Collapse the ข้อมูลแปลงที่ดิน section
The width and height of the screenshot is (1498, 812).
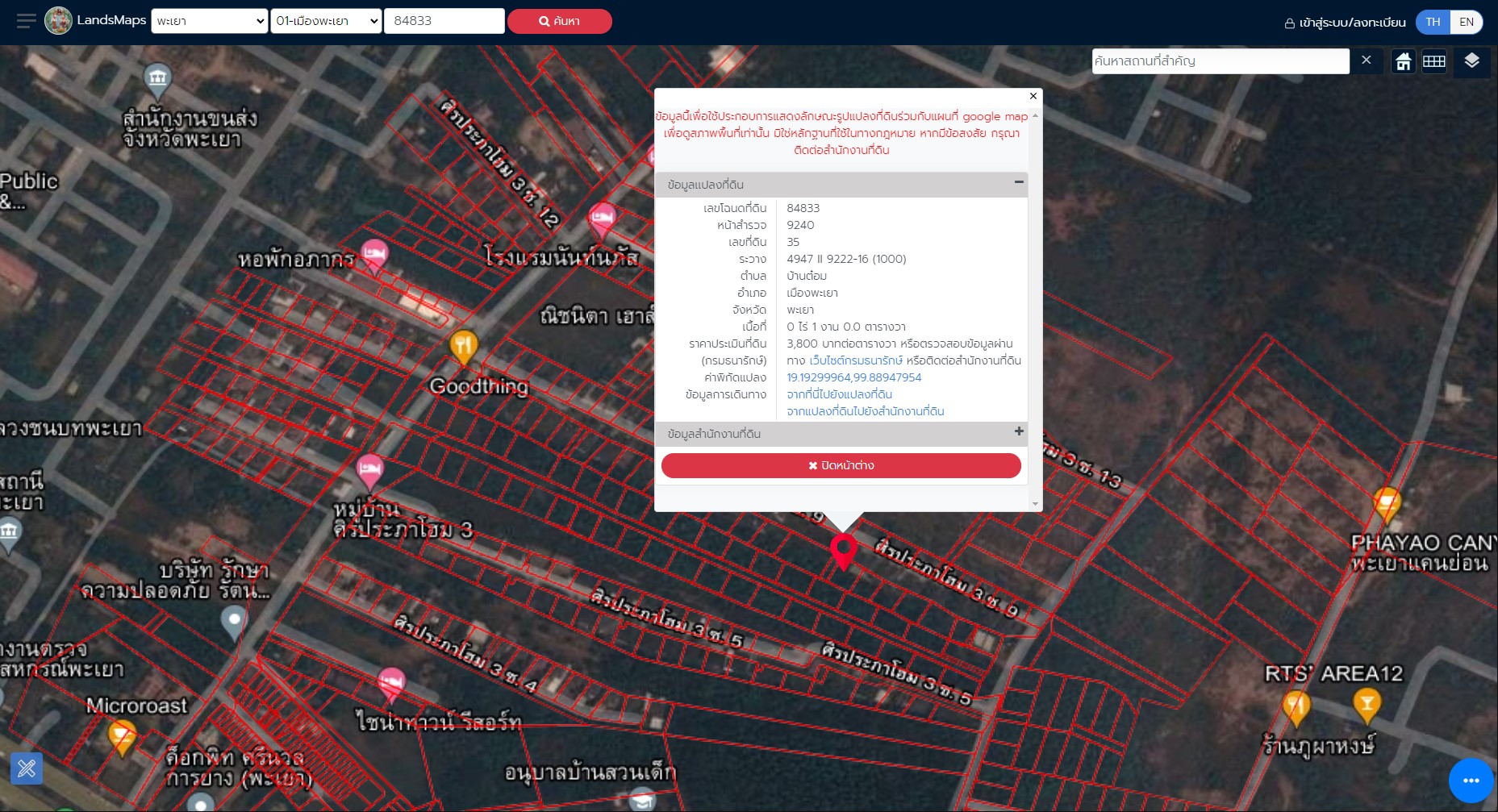click(1019, 182)
